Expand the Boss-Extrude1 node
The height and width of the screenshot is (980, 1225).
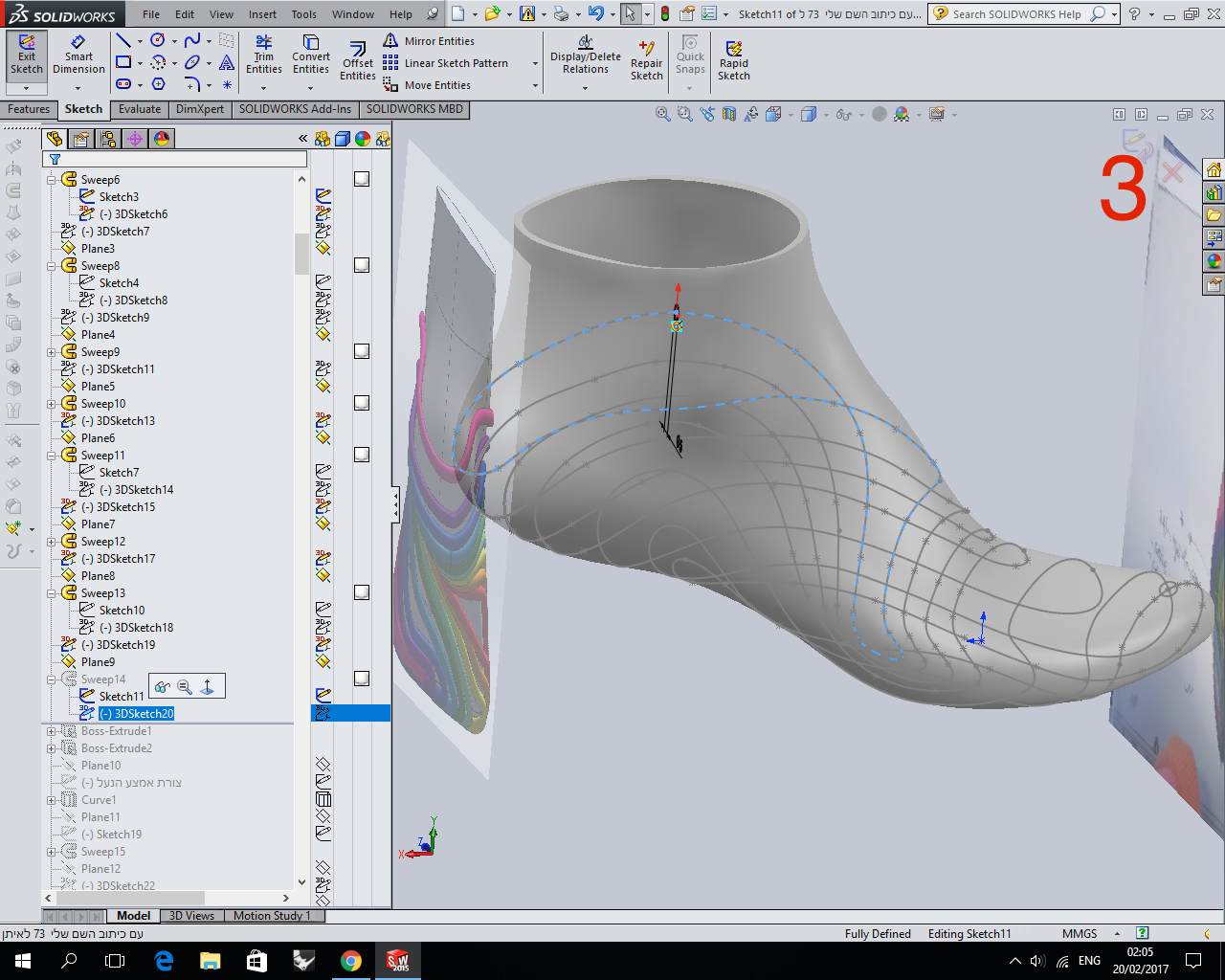[52, 731]
